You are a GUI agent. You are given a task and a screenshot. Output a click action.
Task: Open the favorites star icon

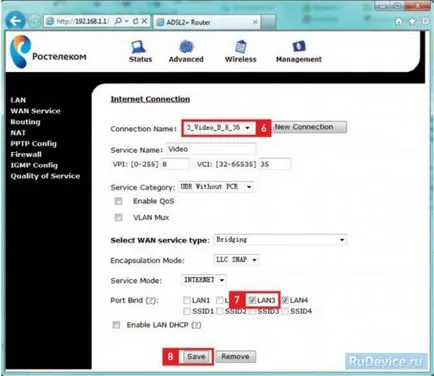point(412,21)
